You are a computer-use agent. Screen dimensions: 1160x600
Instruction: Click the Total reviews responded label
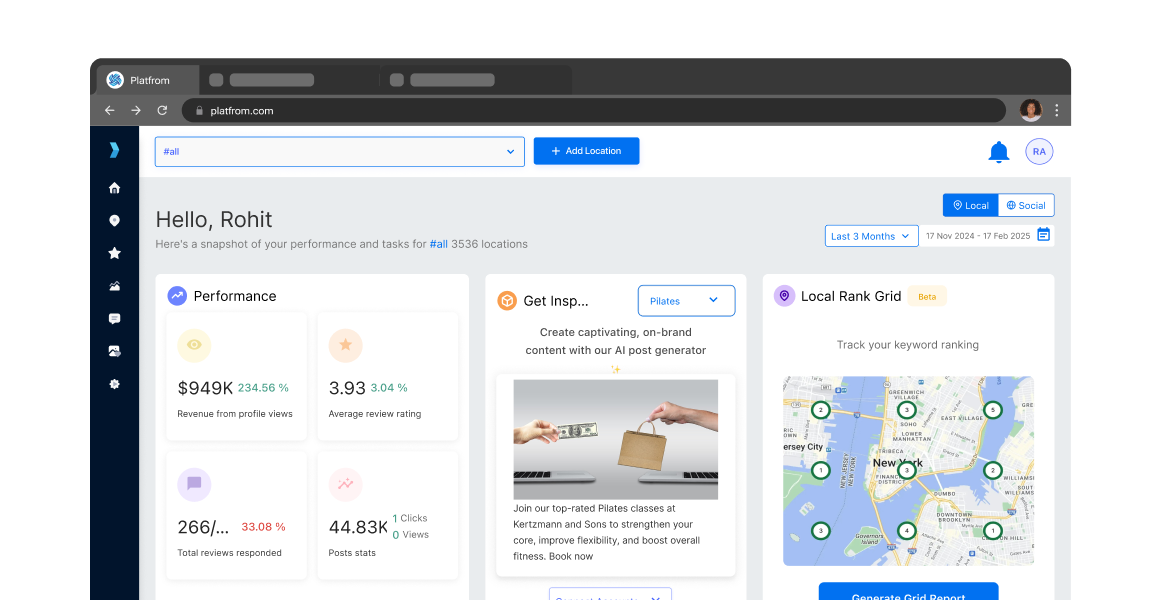tap(229, 553)
